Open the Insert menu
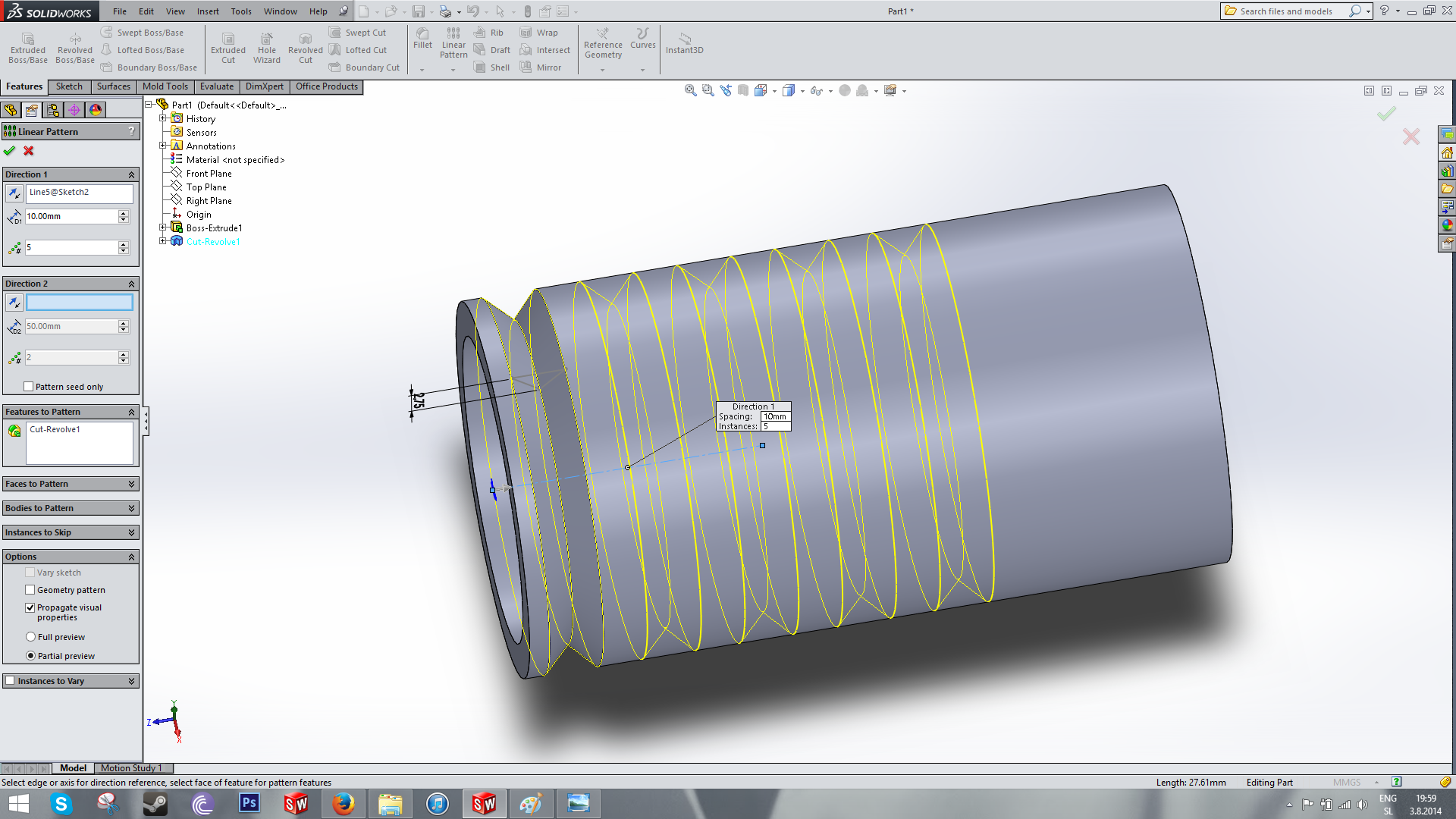Screen dimensions: 1456x819 pos(208,11)
